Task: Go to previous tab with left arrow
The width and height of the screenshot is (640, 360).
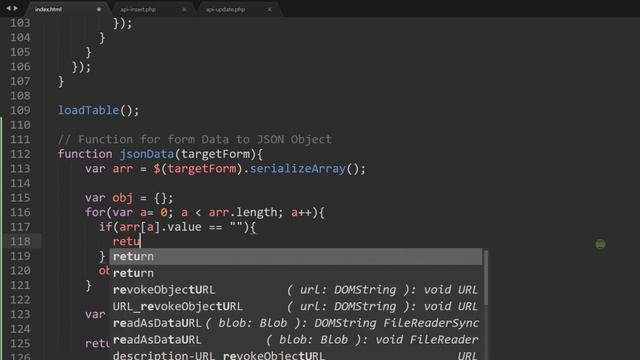Action: [x=8, y=8]
